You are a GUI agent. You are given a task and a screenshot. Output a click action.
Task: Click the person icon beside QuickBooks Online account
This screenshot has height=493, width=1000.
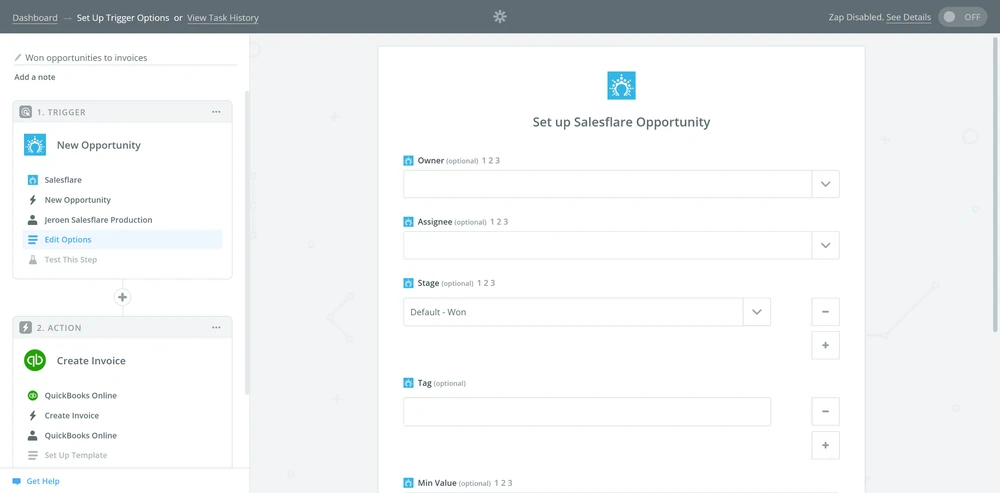33,436
